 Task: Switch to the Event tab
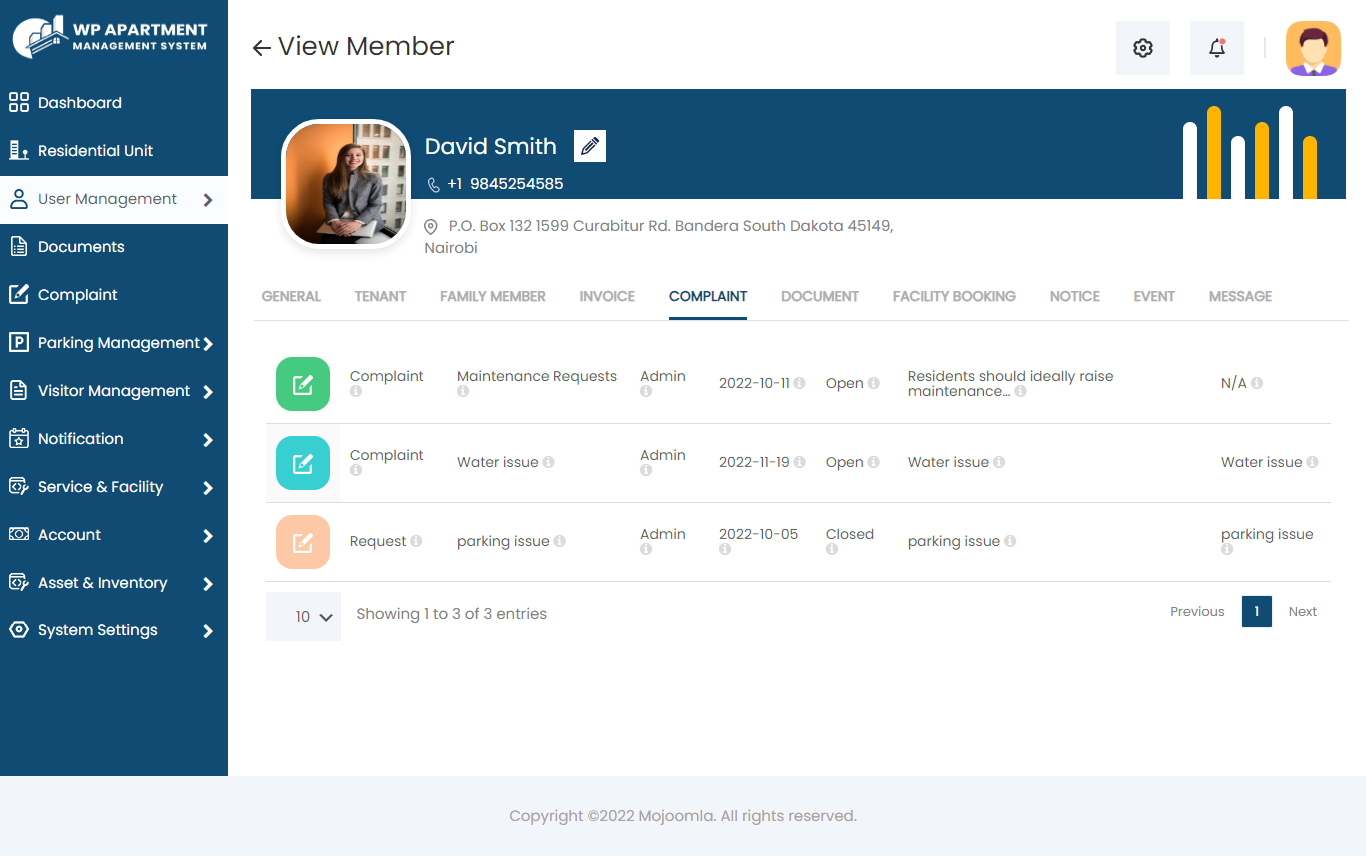pos(1154,297)
